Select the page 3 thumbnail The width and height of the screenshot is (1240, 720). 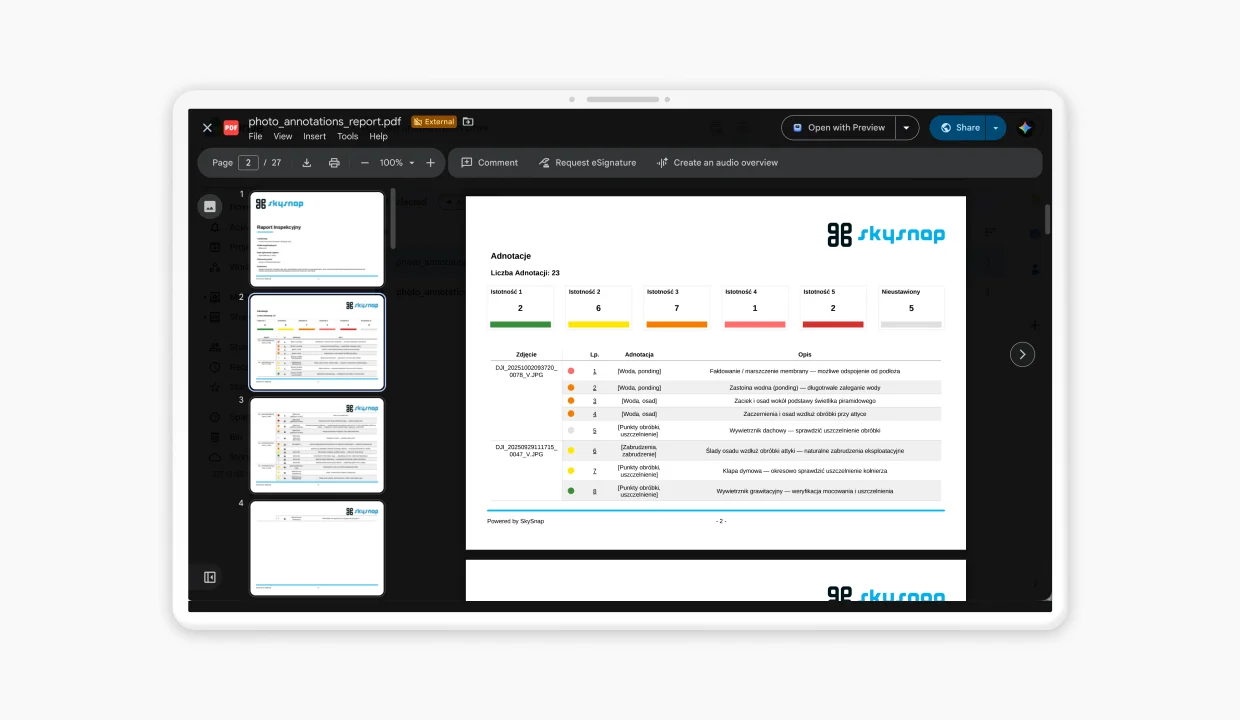[317, 445]
